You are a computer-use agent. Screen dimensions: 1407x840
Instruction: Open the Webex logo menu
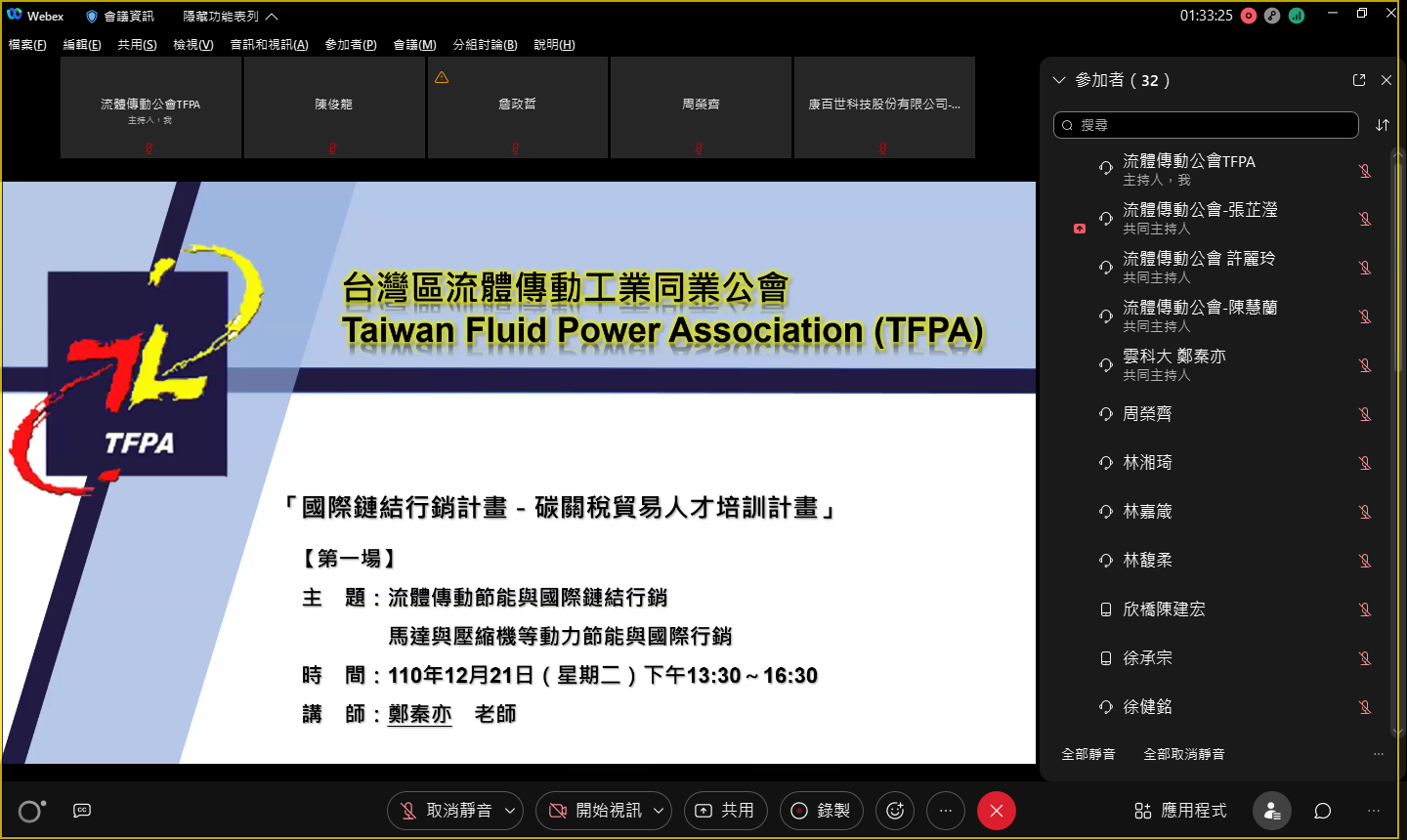pos(15,16)
